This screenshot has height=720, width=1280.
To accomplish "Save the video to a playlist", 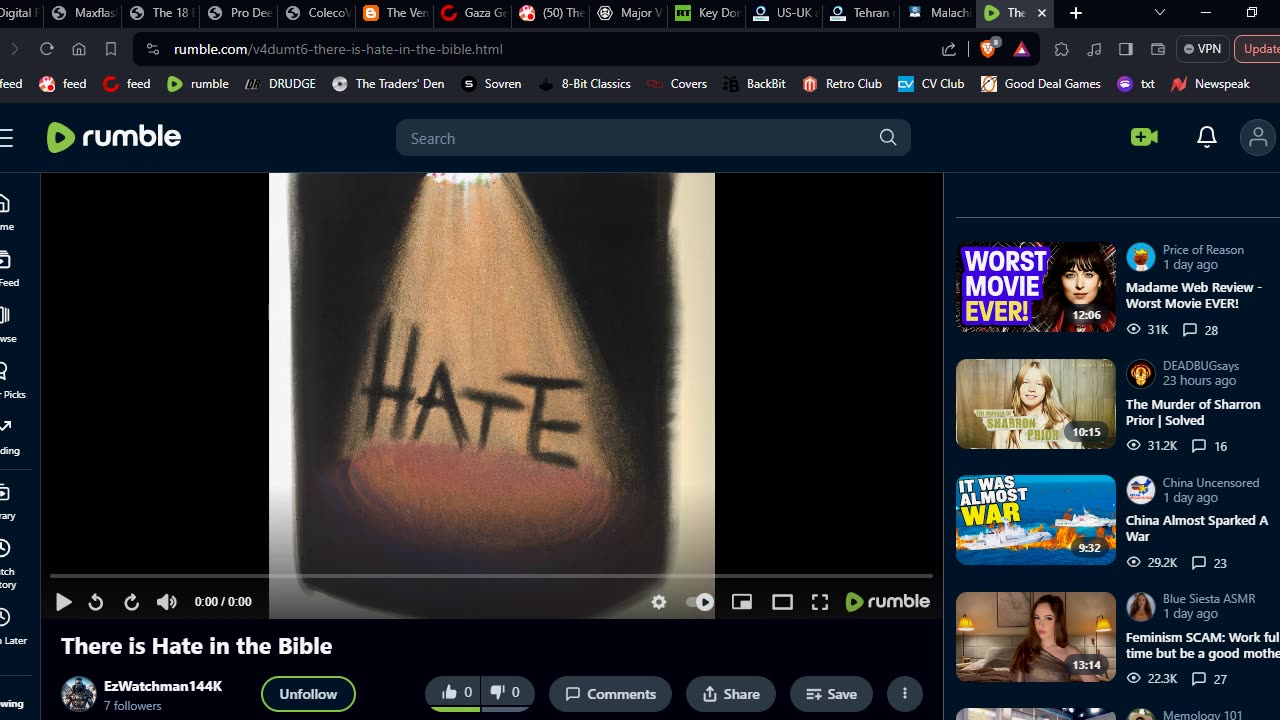I will click(831, 694).
